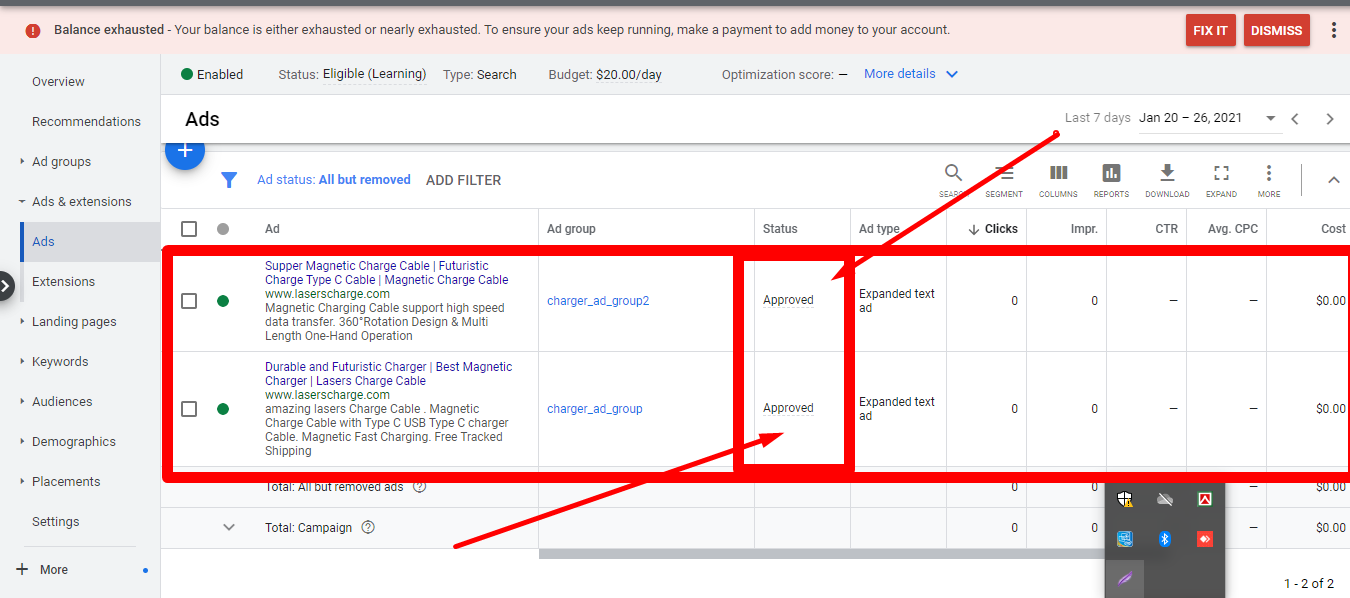Select the Durable and Futuristic Charger ad checkbox

point(189,409)
